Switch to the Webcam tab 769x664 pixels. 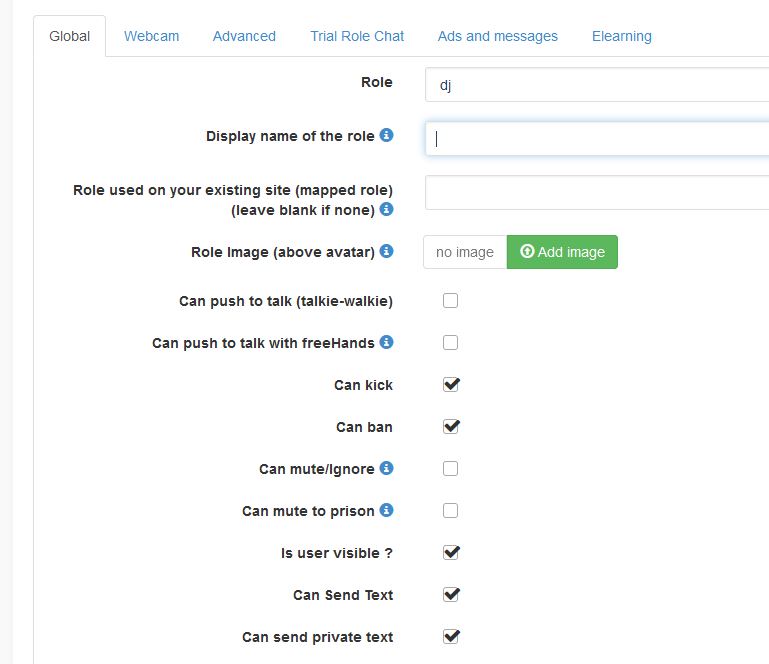click(151, 36)
